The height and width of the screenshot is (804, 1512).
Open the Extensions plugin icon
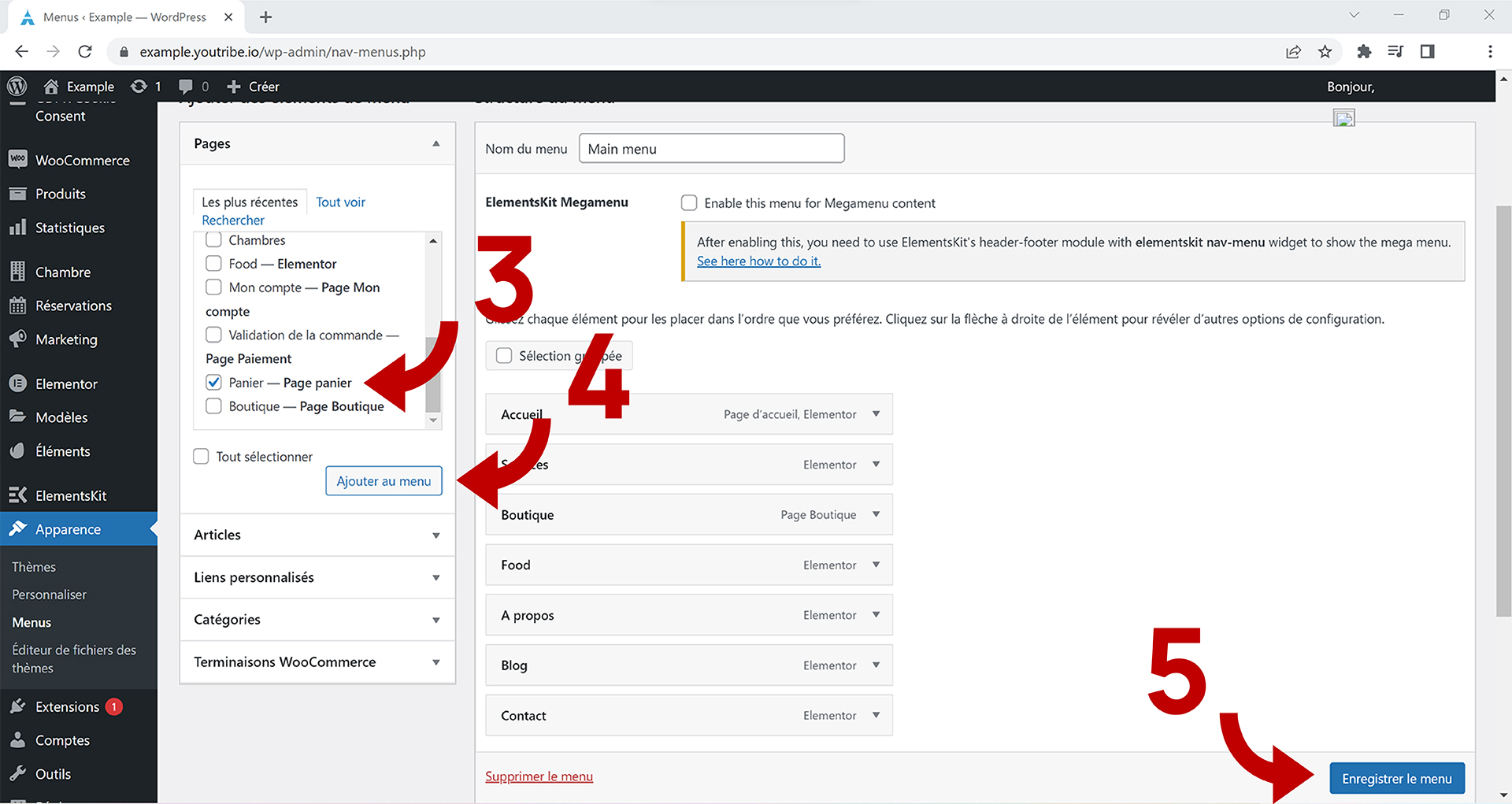(18, 706)
